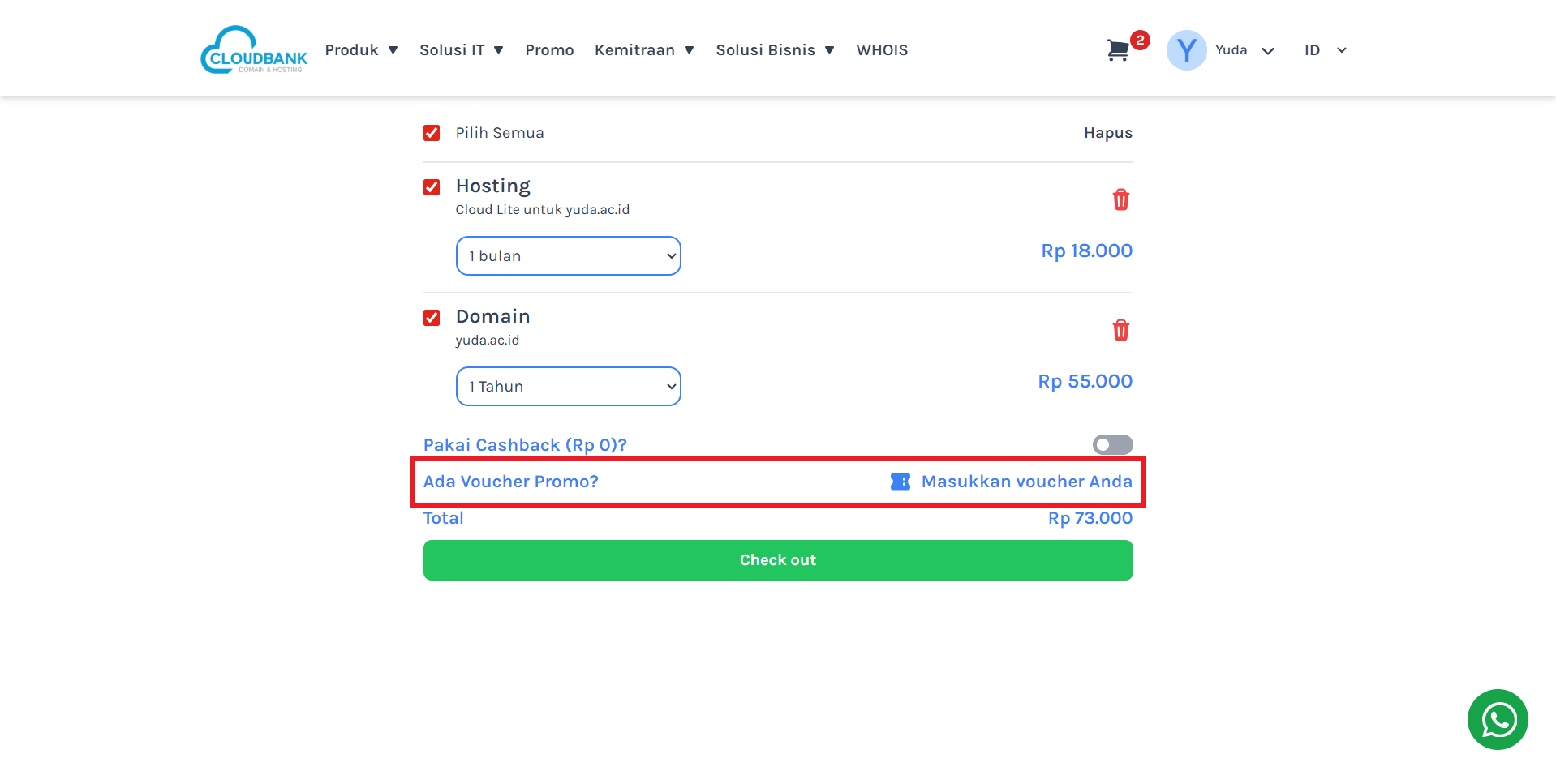
Task: Click the Hapus link
Action: 1107,133
